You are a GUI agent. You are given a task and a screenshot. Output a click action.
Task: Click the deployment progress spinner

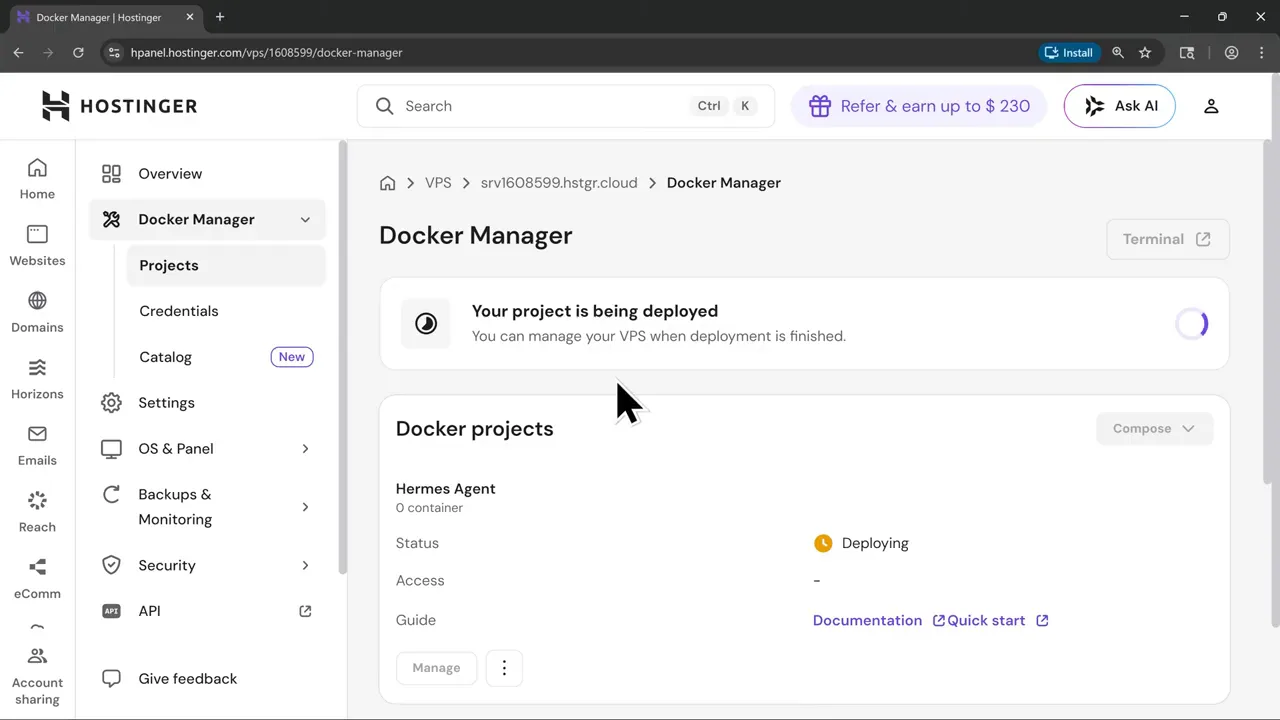(1193, 324)
